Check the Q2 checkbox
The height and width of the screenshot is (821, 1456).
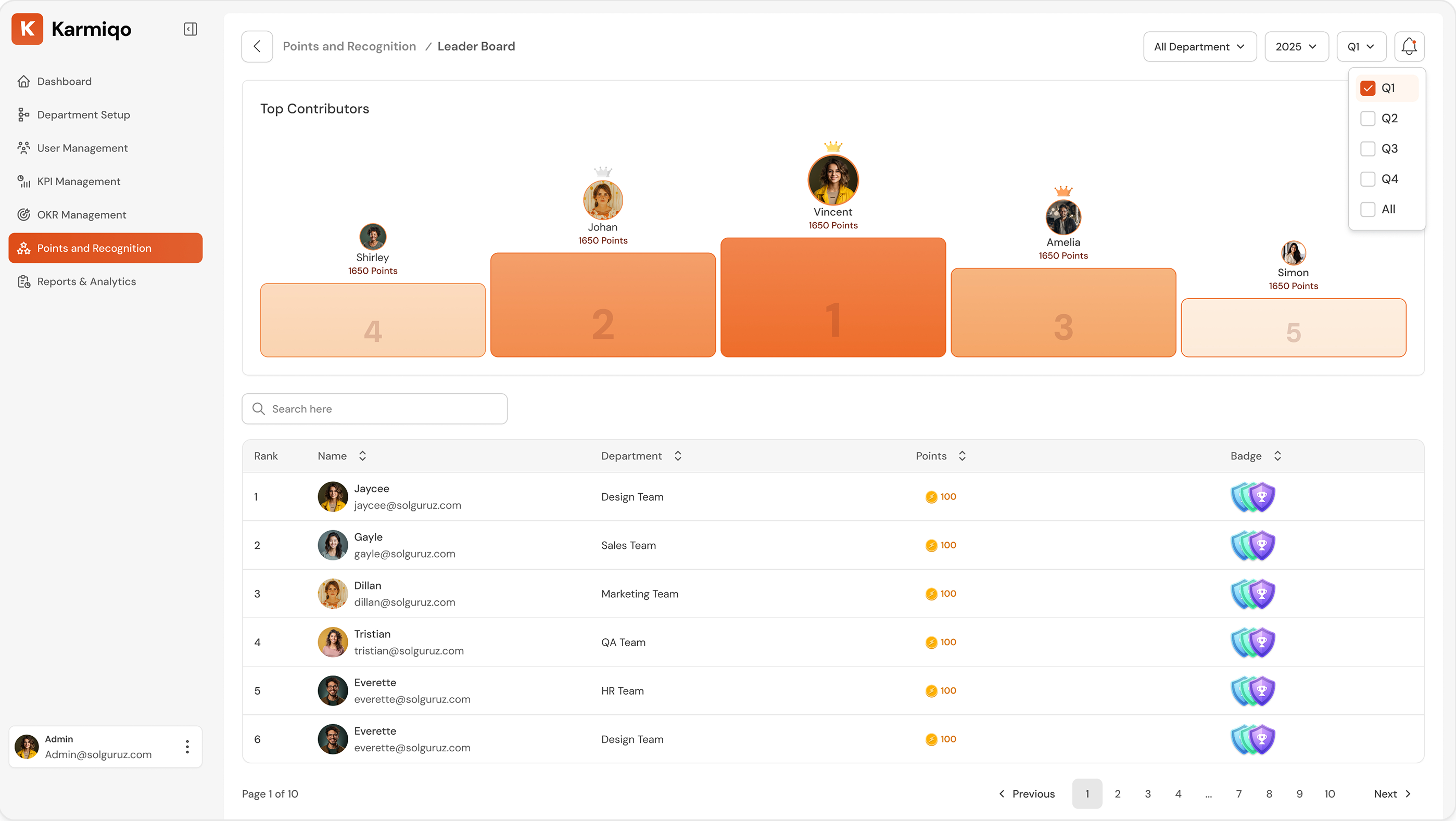1368,119
